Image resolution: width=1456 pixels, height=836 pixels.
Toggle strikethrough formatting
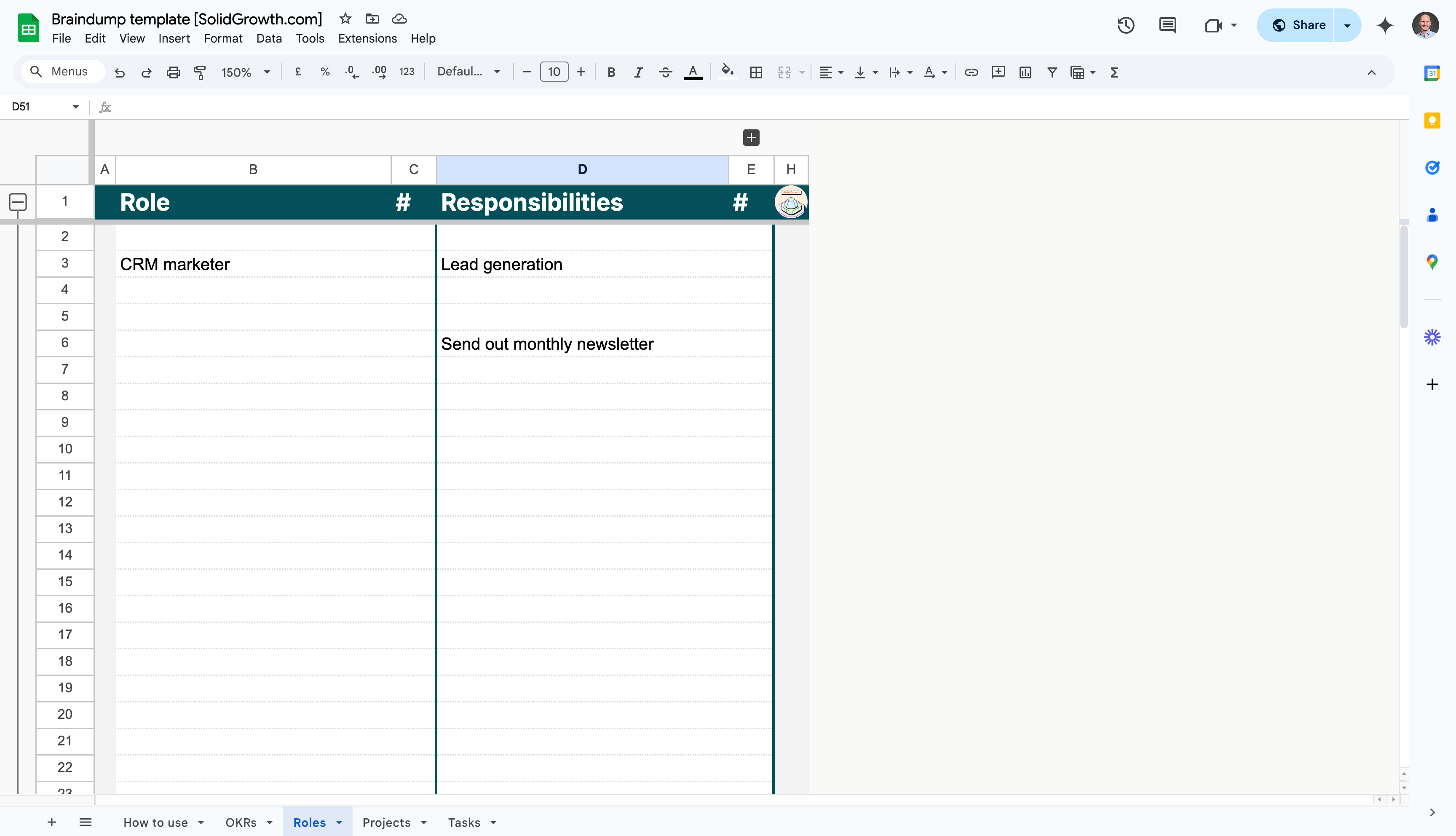click(x=665, y=72)
